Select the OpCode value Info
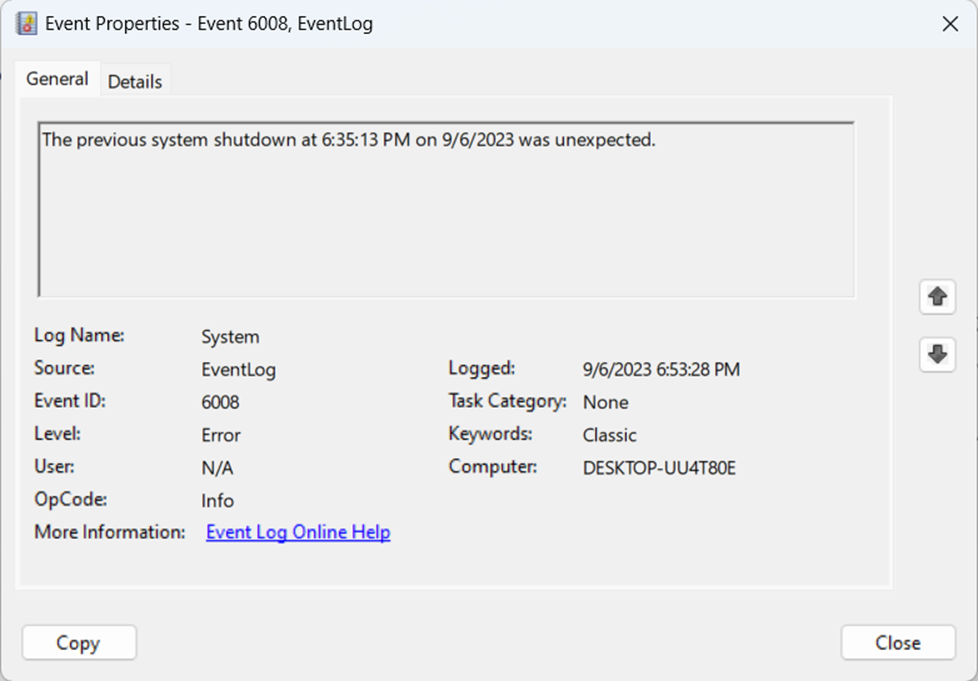Viewport: 978px width, 681px height. [x=218, y=501]
